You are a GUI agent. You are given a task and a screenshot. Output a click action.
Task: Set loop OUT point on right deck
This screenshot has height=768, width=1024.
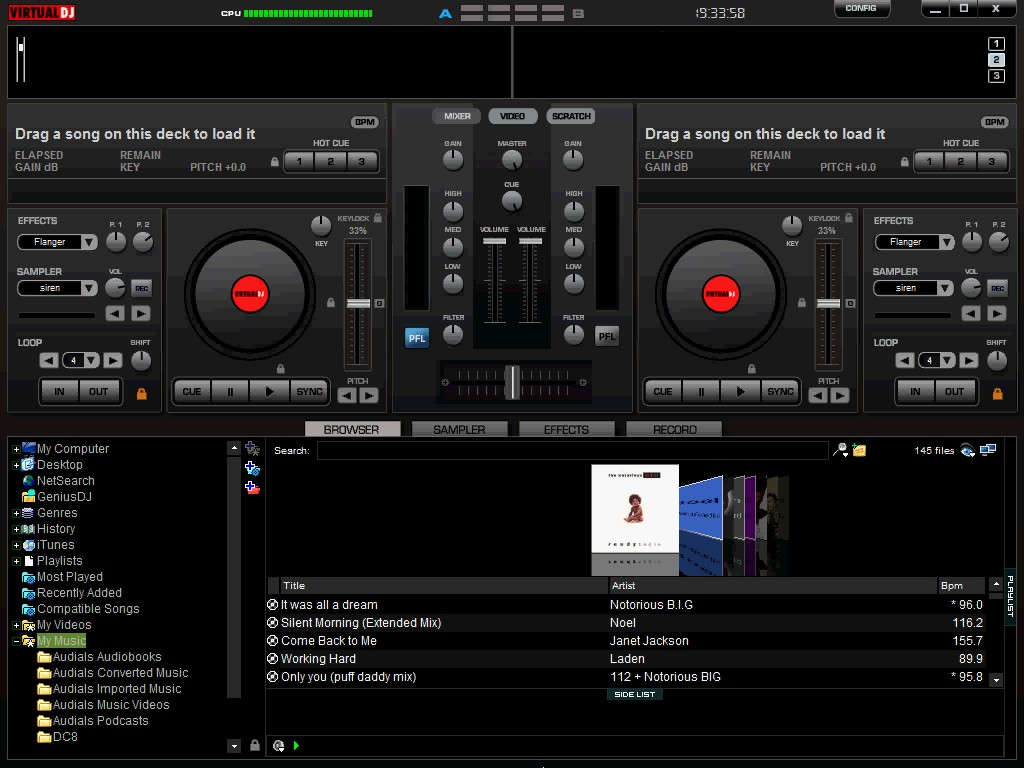click(x=954, y=392)
